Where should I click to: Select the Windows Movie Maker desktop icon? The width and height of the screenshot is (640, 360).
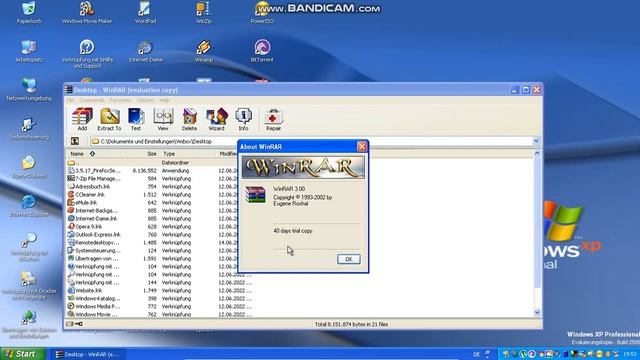coord(87,13)
